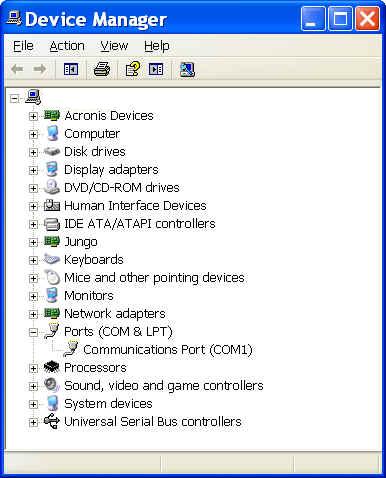Collapse the root computer tree node

point(14,98)
